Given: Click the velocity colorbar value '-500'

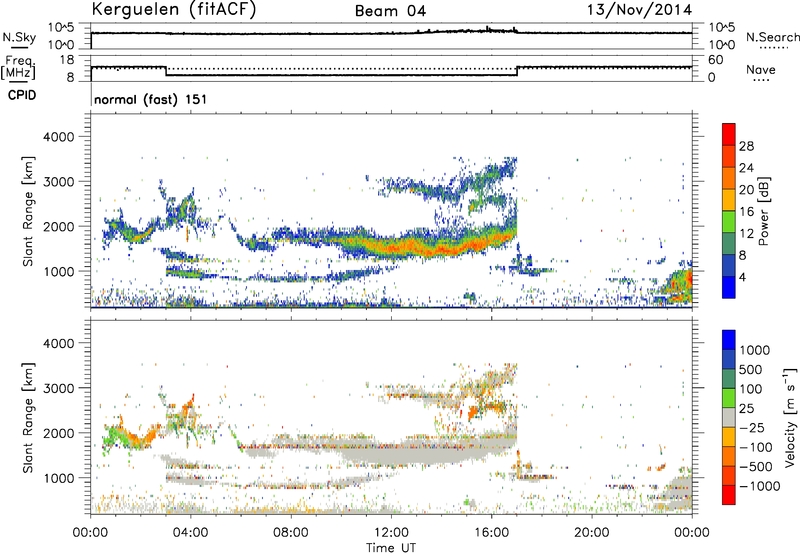Looking at the screenshot, I should pyautogui.click(x=756, y=467).
